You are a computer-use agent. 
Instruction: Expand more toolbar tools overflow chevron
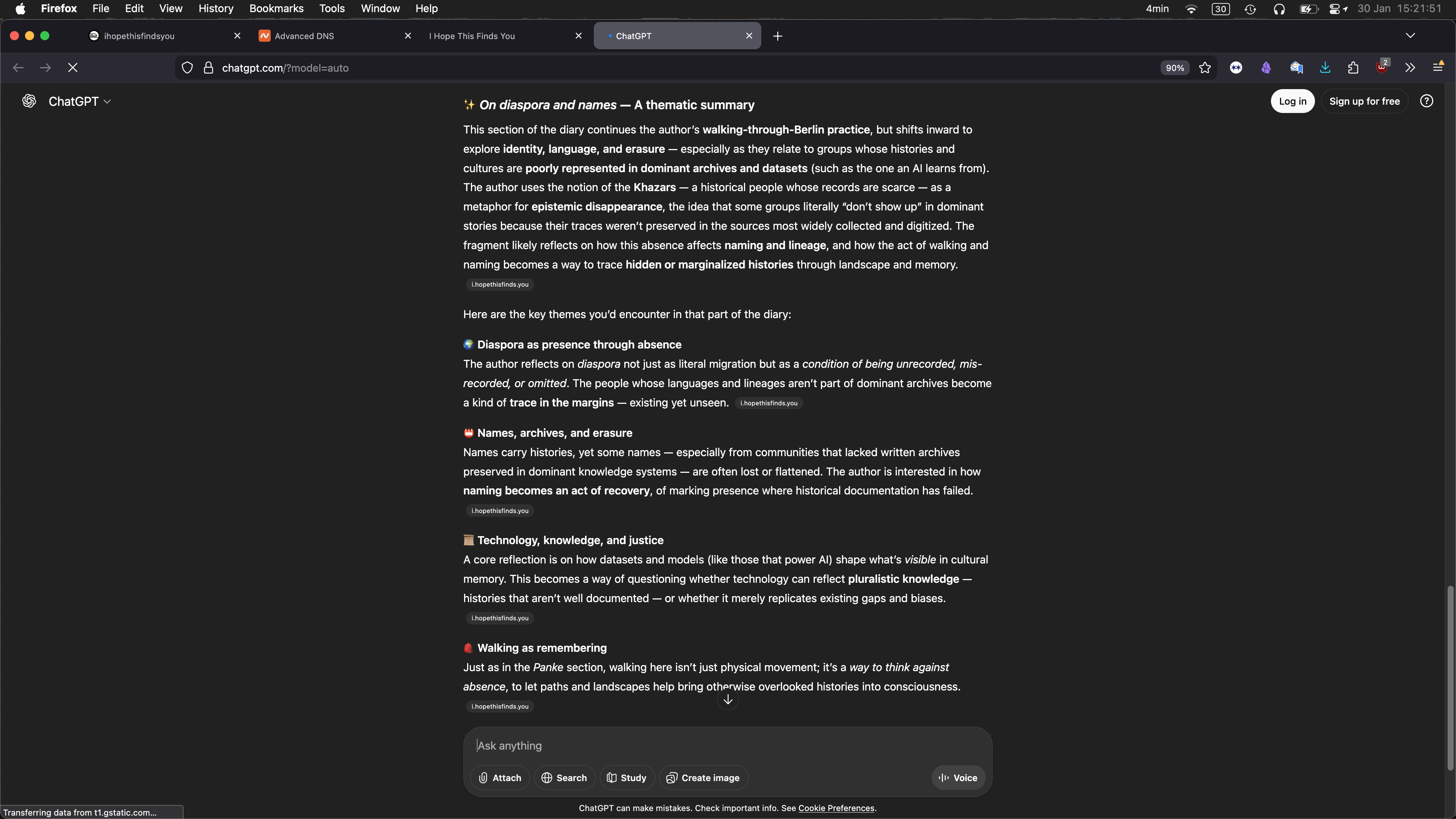click(x=1410, y=68)
